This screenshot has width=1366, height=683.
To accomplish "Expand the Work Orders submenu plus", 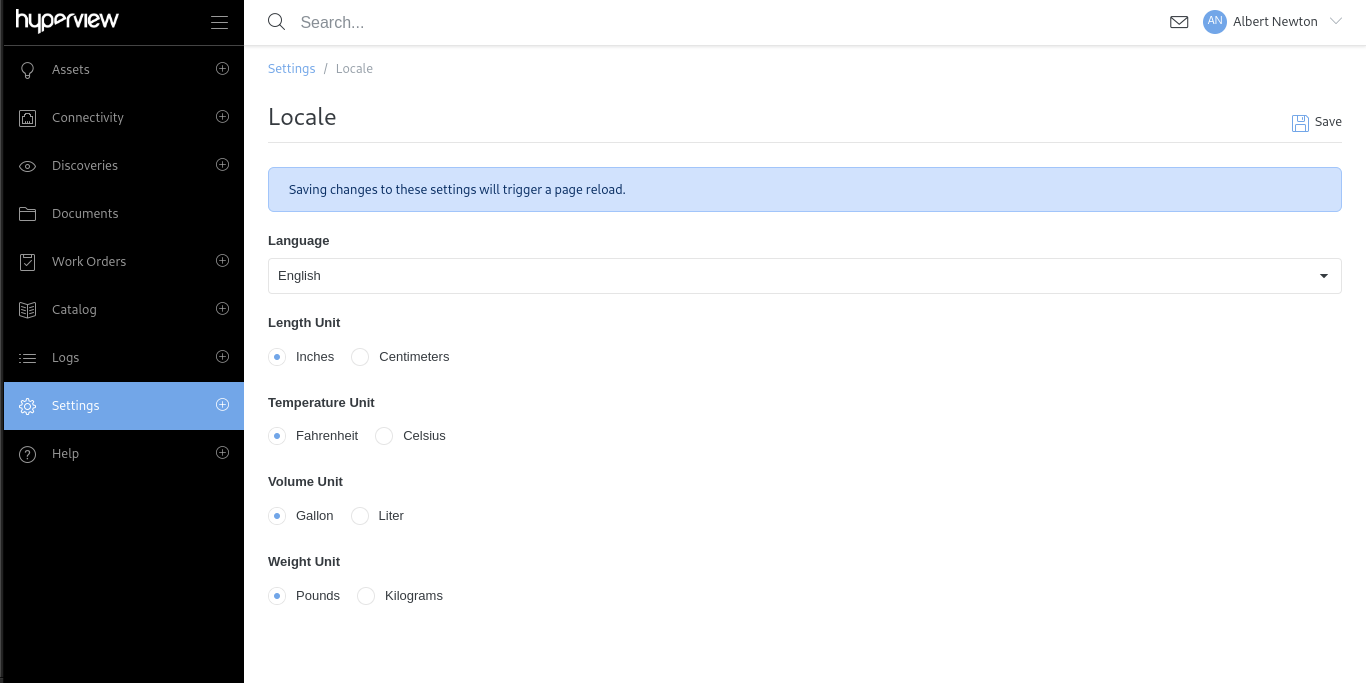I will 223,261.
